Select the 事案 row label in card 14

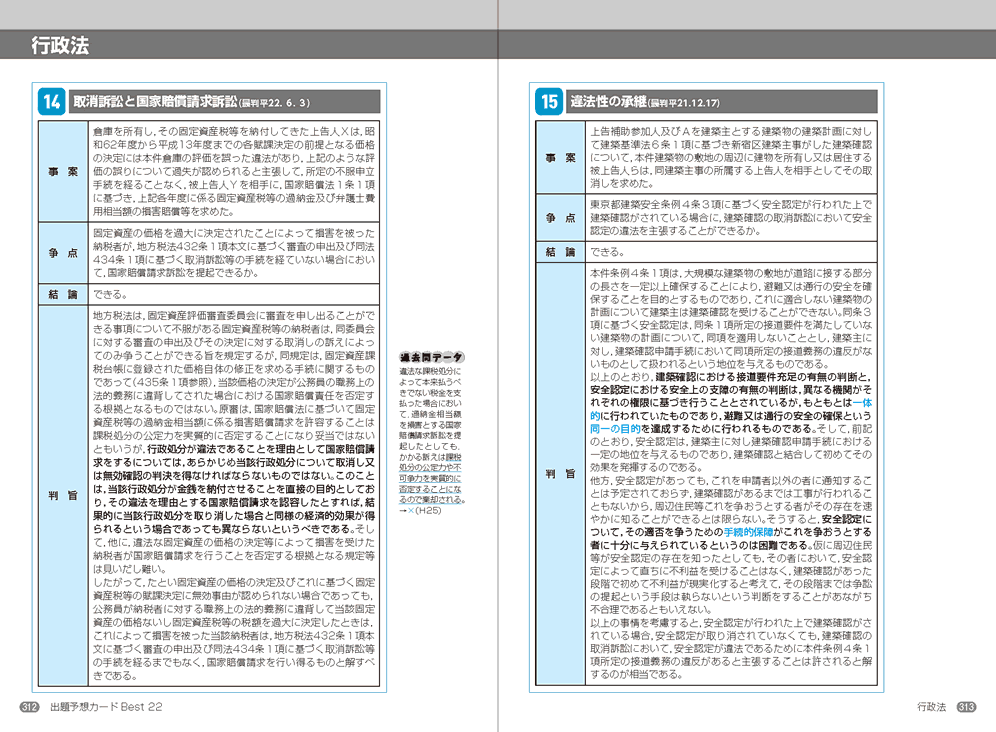pyautogui.click(x=63, y=170)
